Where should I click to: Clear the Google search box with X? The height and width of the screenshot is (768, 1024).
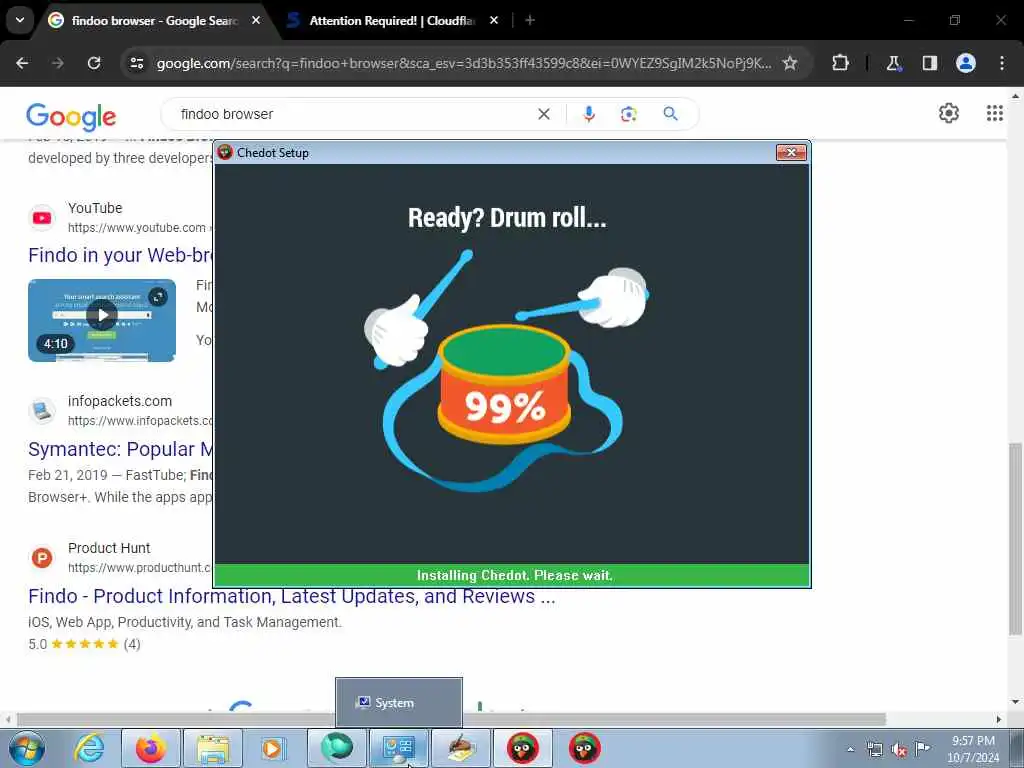click(543, 114)
